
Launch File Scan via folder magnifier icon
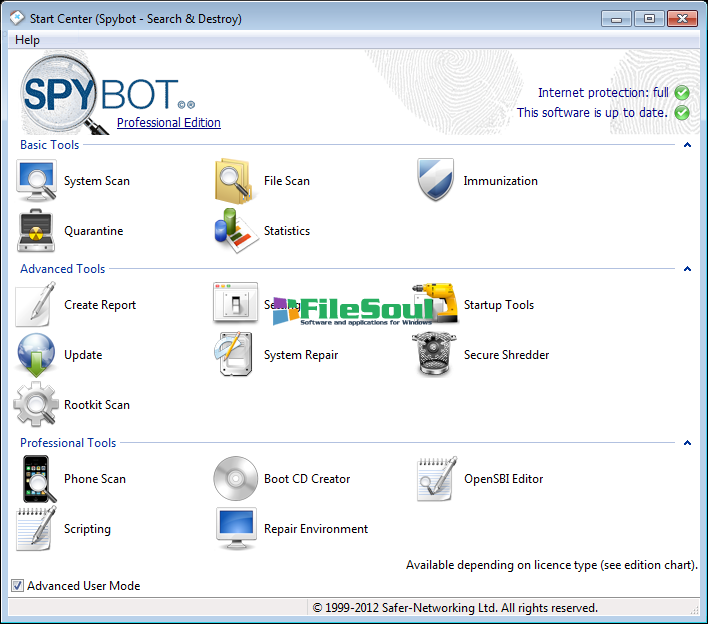pos(236,181)
